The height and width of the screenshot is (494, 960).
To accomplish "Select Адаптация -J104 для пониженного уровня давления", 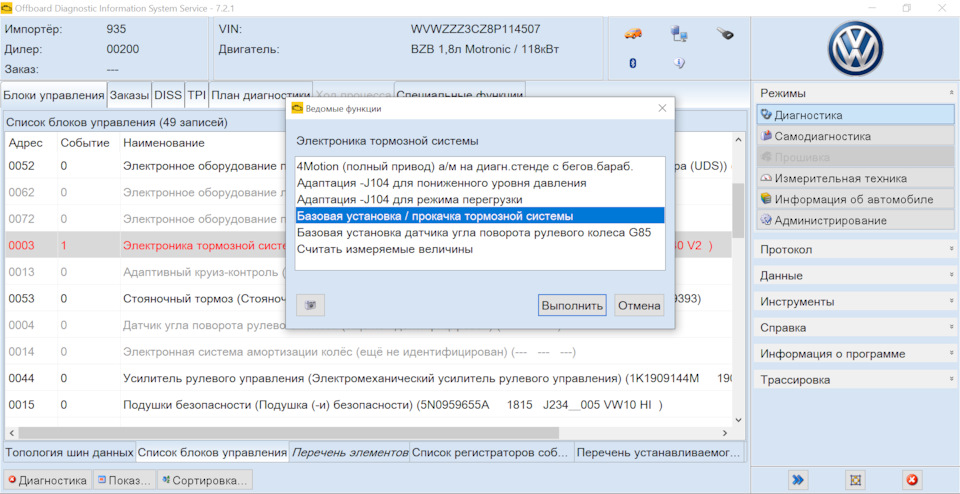I will [479, 182].
